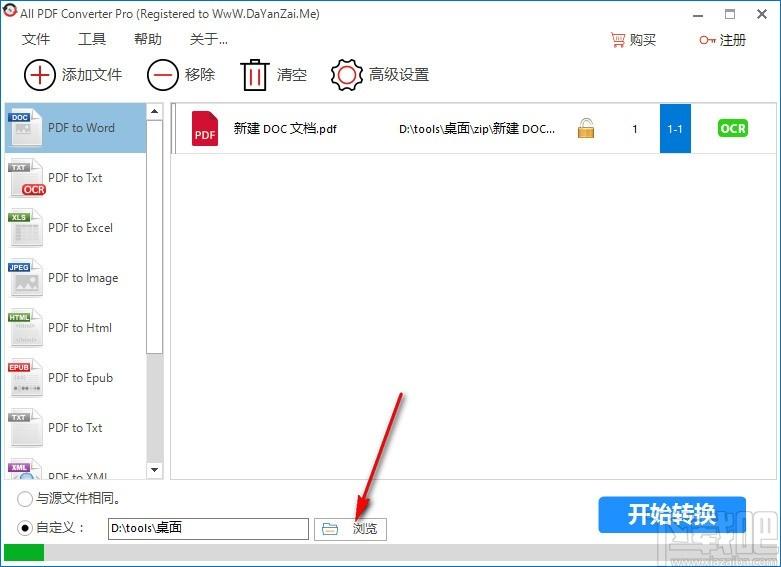Click the 开始转换 button
Image resolution: width=781 pixels, height=567 pixels.
click(x=672, y=514)
